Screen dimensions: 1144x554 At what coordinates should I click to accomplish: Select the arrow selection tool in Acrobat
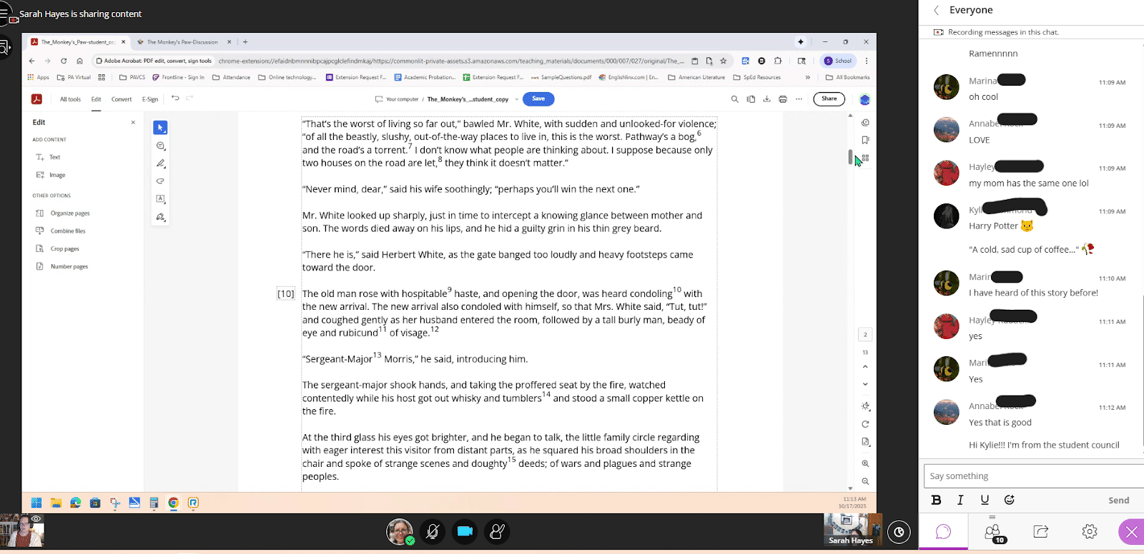[x=160, y=128]
